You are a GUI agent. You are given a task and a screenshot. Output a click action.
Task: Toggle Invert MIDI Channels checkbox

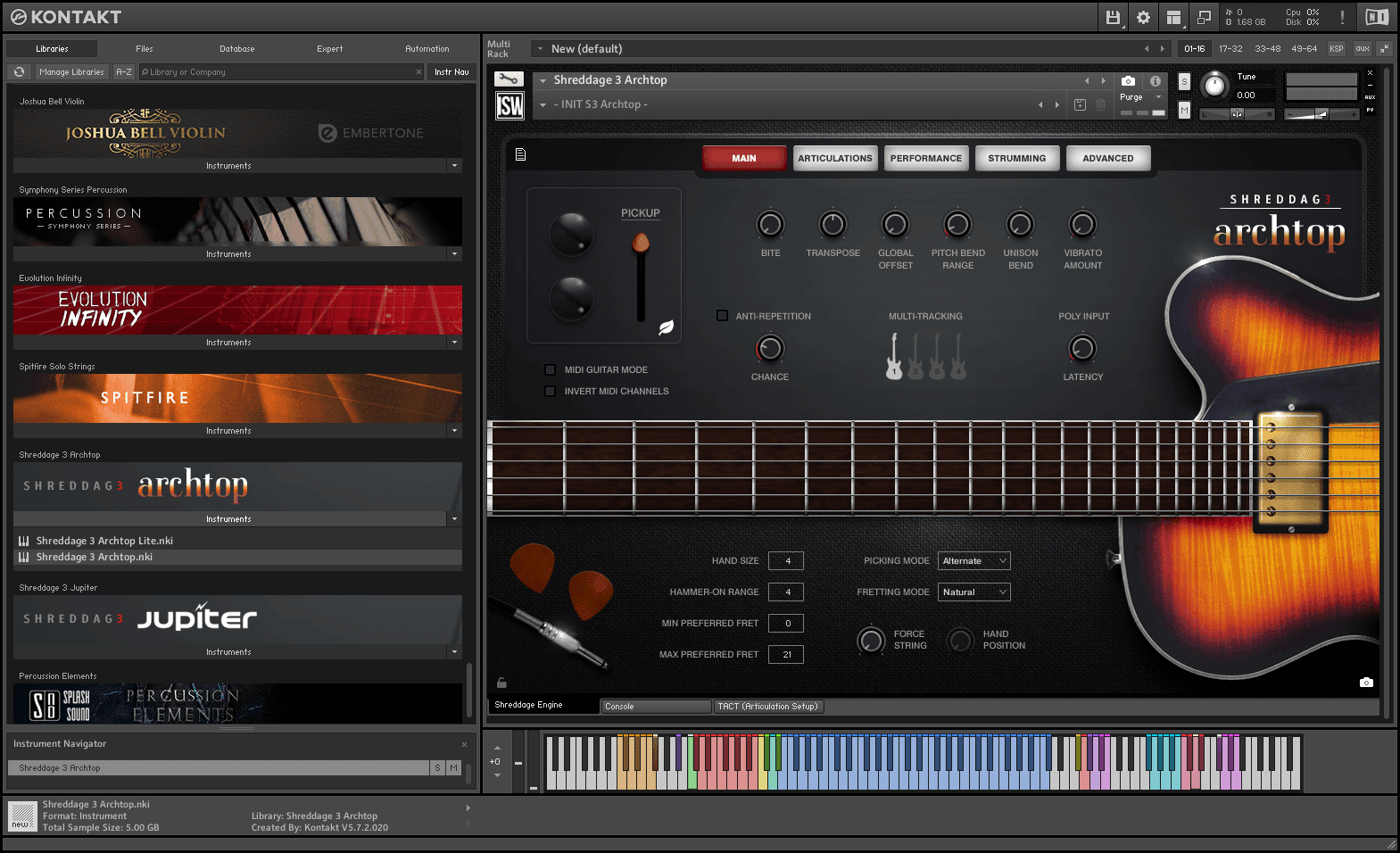coord(551,391)
